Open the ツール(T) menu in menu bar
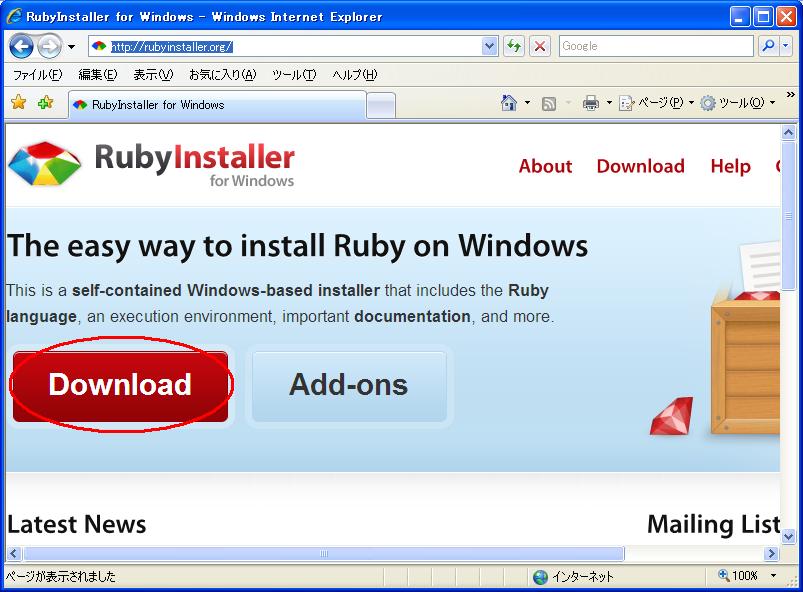This screenshot has height=592, width=803. [294, 75]
